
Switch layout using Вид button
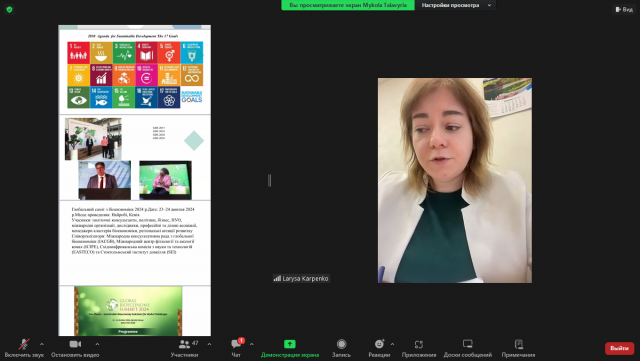(x=624, y=9)
